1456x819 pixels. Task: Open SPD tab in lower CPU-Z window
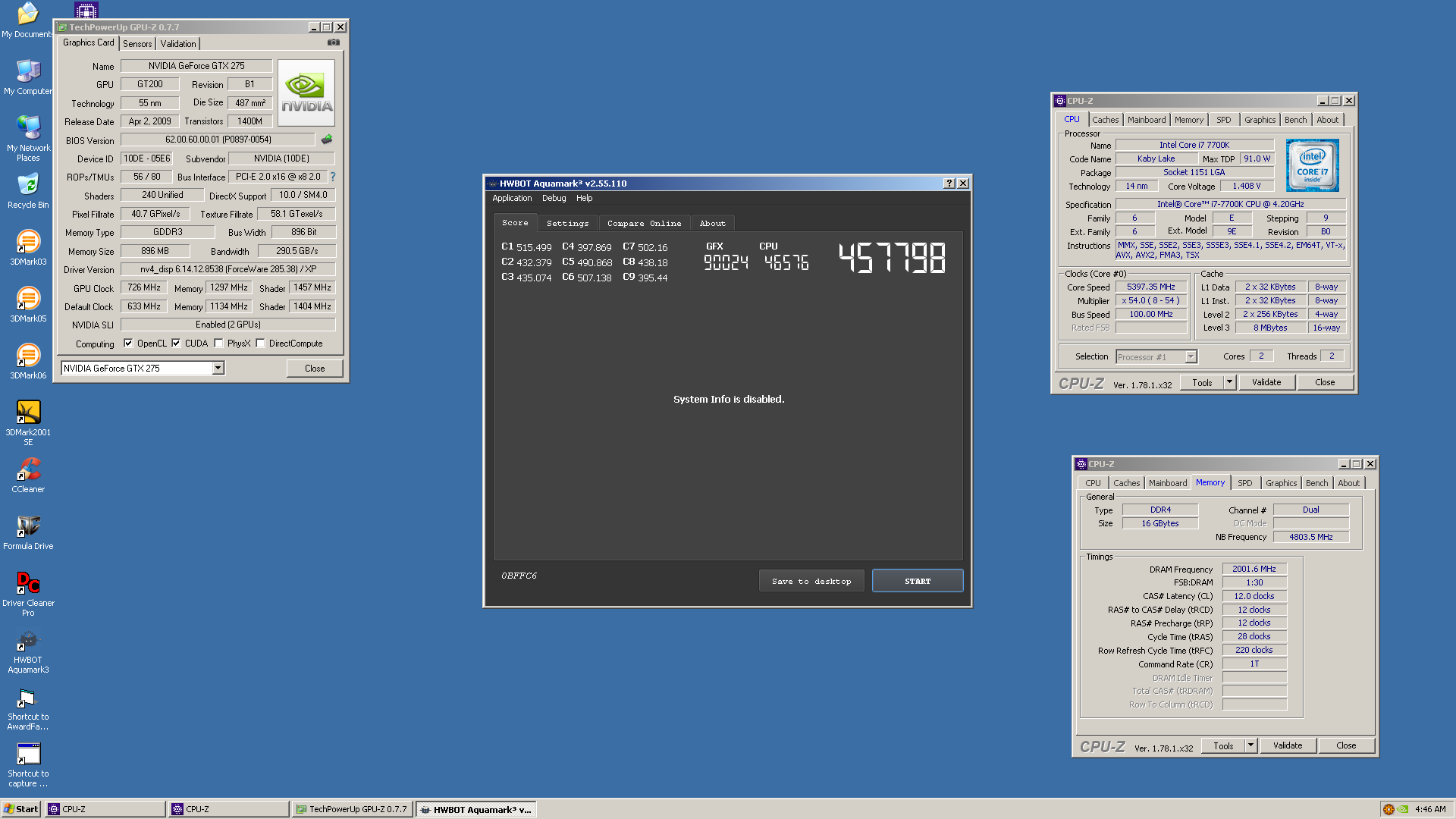coord(1245,483)
